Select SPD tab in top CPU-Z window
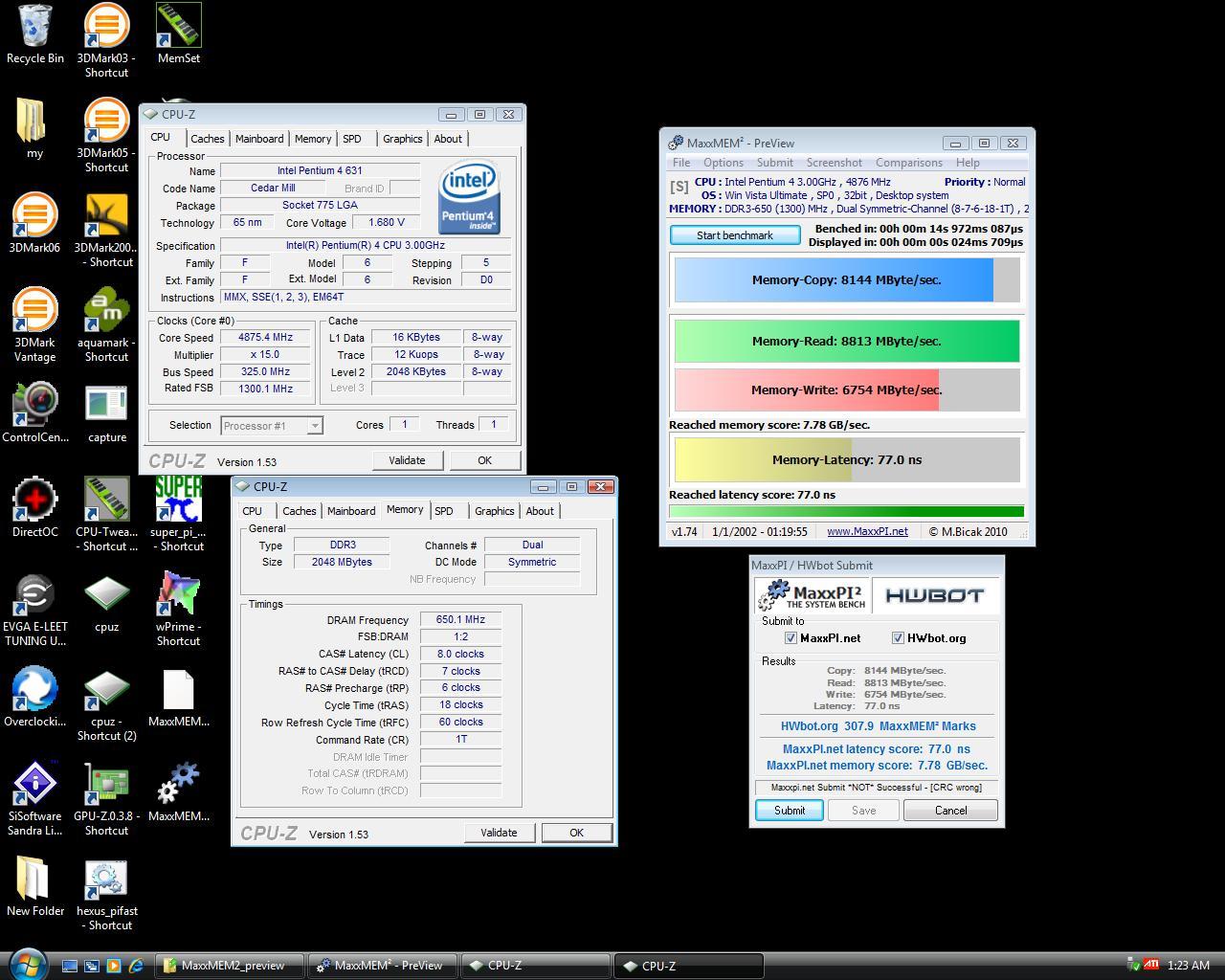Viewport: 1225px width, 980px height. point(352,139)
